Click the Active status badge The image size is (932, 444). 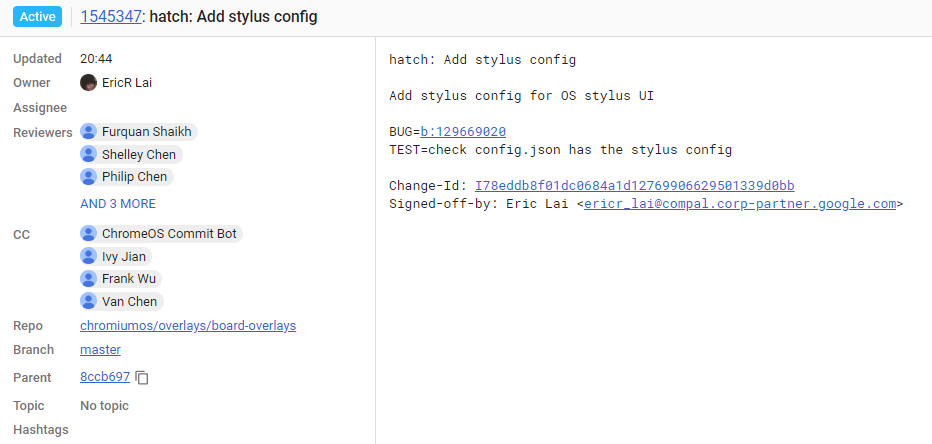[x=37, y=17]
